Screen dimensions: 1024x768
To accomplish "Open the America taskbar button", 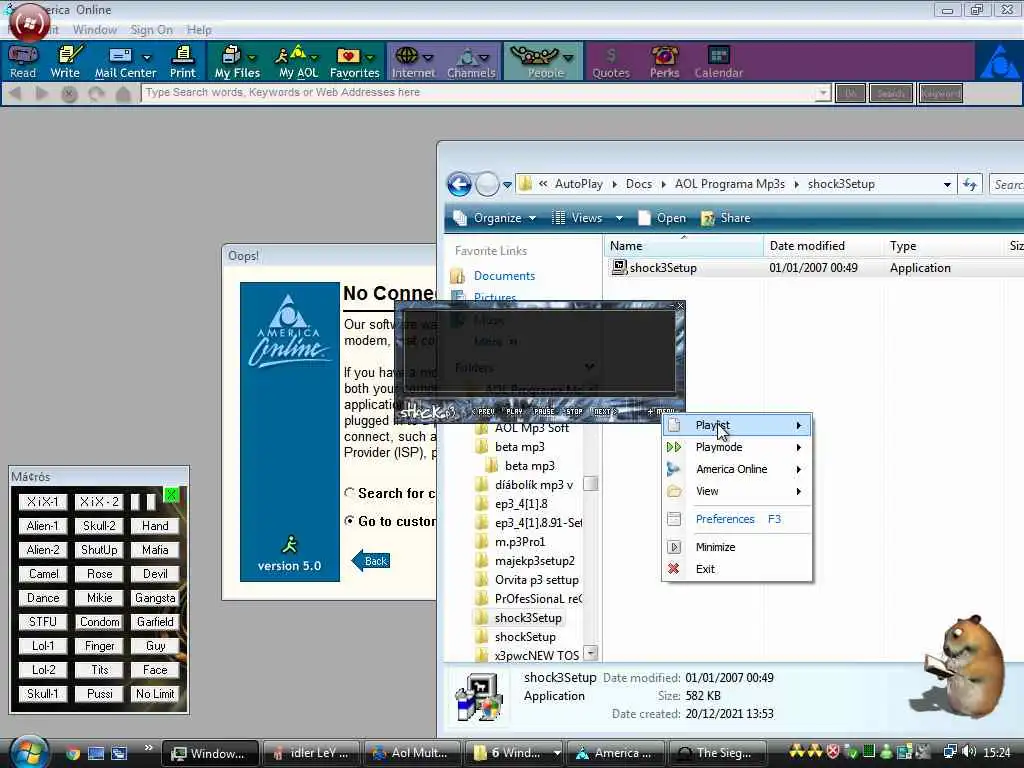I will pyautogui.click(x=616, y=753).
